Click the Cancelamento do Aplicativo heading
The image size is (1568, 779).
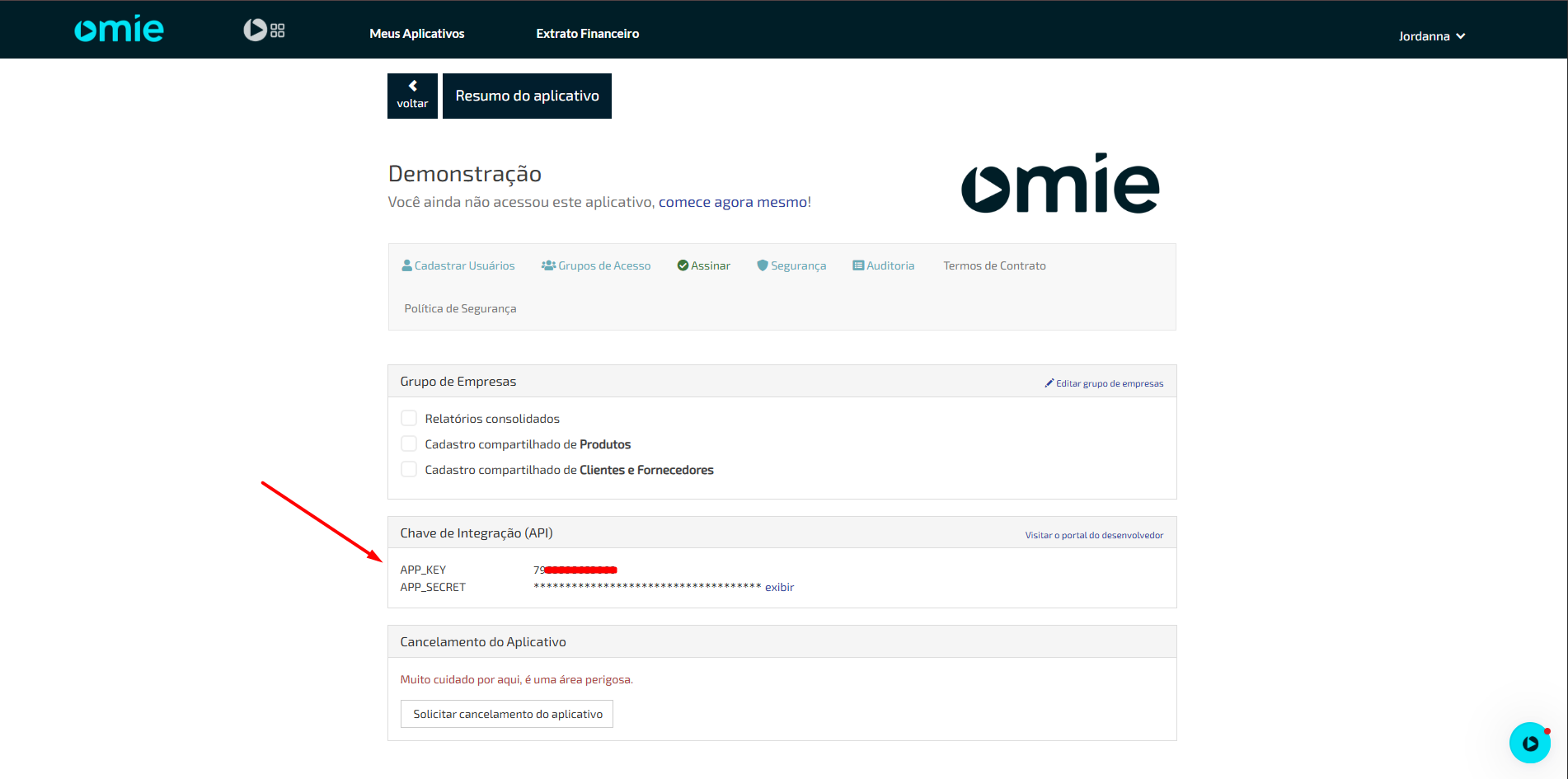[483, 642]
